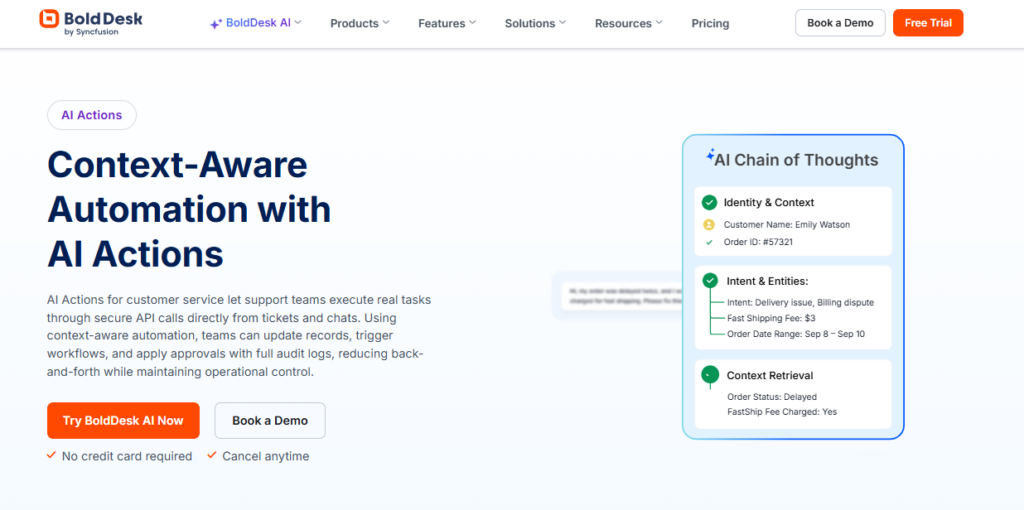Click the AI Chain of Thoughts title
Viewport: 1024px width, 510px height.
click(x=796, y=160)
